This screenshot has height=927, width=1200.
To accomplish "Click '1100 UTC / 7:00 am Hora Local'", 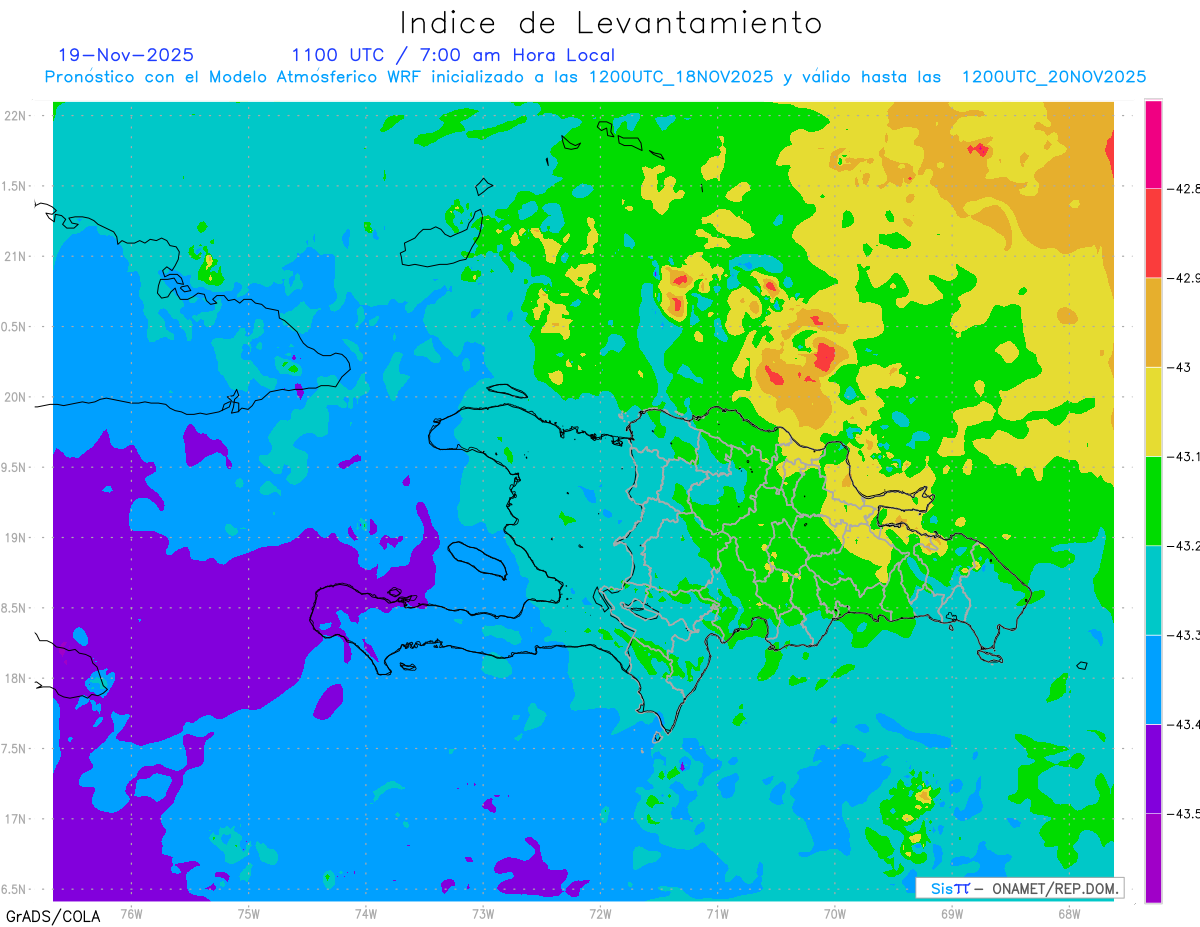I will [x=453, y=55].
